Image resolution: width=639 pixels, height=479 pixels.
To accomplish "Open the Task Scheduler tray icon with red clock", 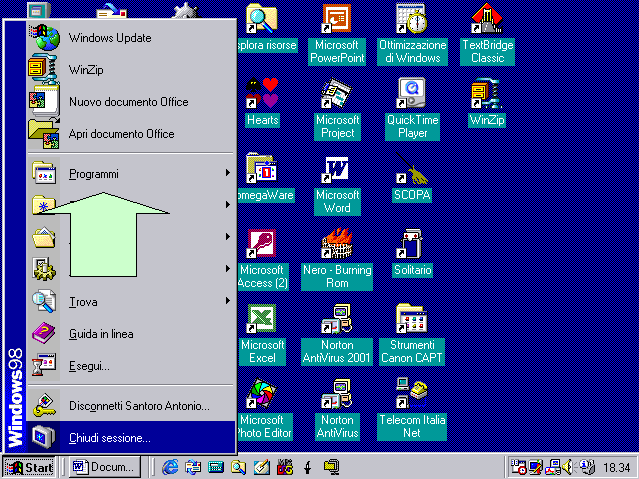I will coord(518,467).
